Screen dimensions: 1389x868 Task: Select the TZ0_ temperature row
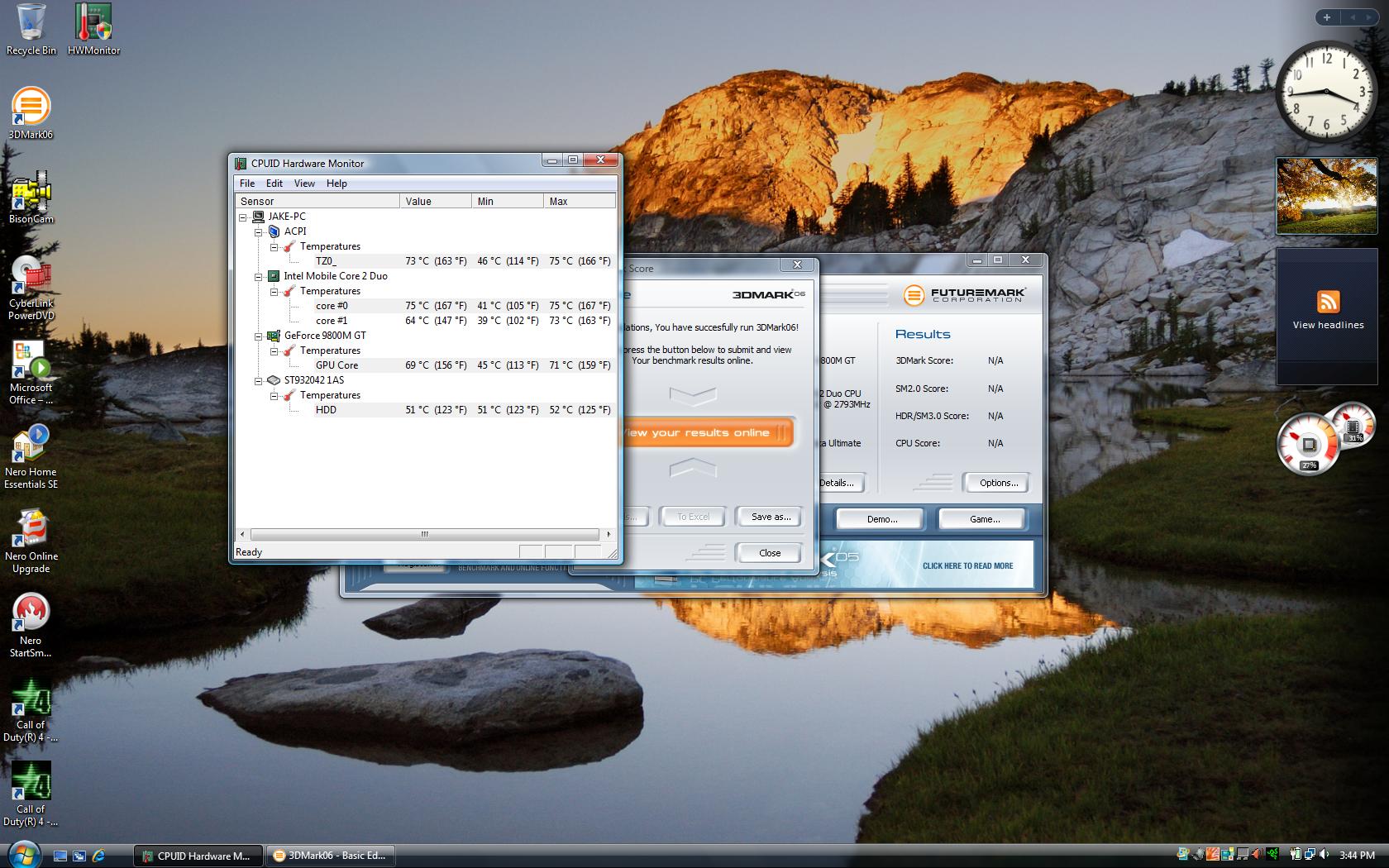[463, 261]
